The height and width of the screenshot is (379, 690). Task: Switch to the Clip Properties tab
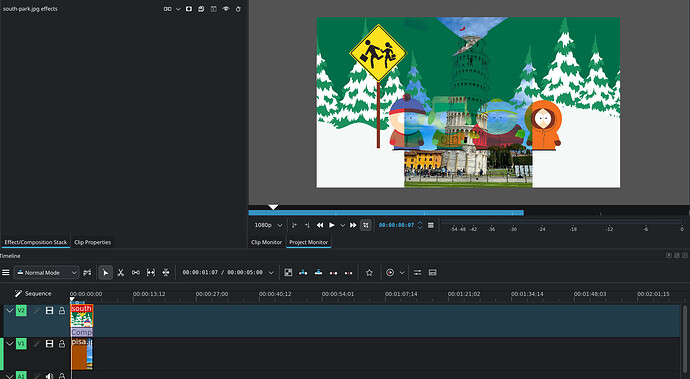92,242
